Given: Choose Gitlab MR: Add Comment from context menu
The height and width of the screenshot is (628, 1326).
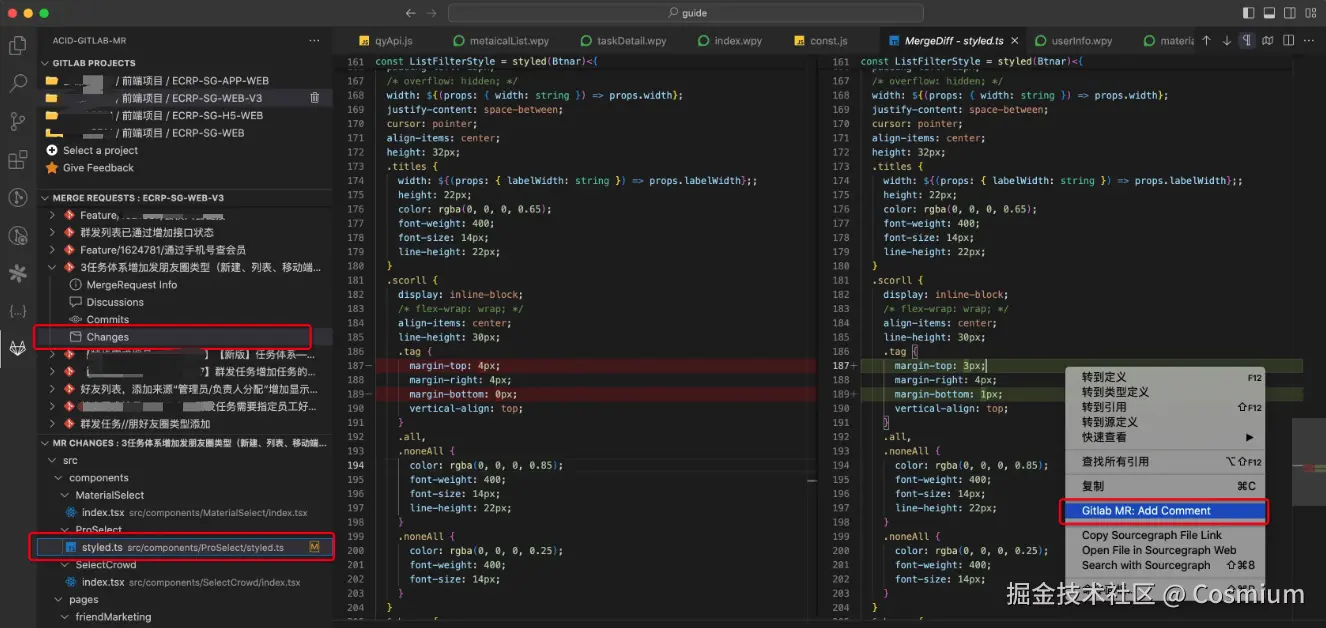Looking at the screenshot, I should pos(1145,511).
